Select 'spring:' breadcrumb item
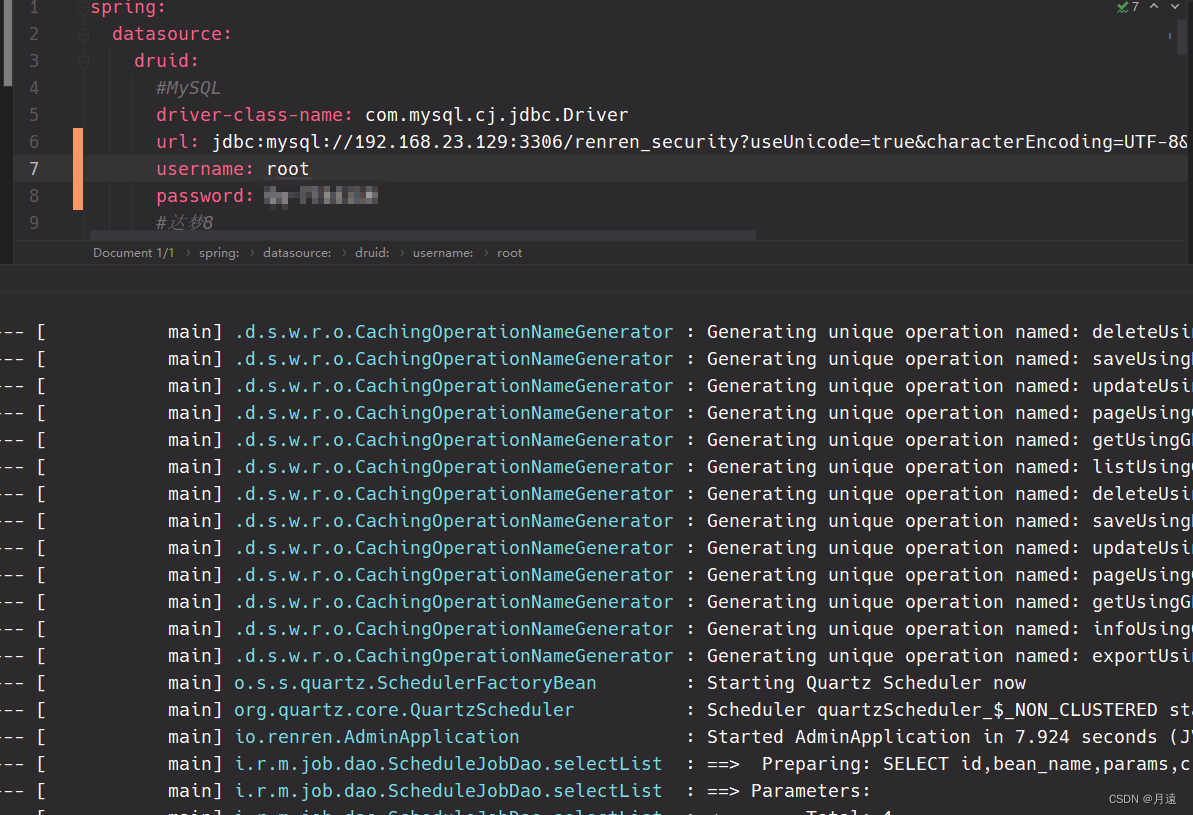 tap(219, 253)
